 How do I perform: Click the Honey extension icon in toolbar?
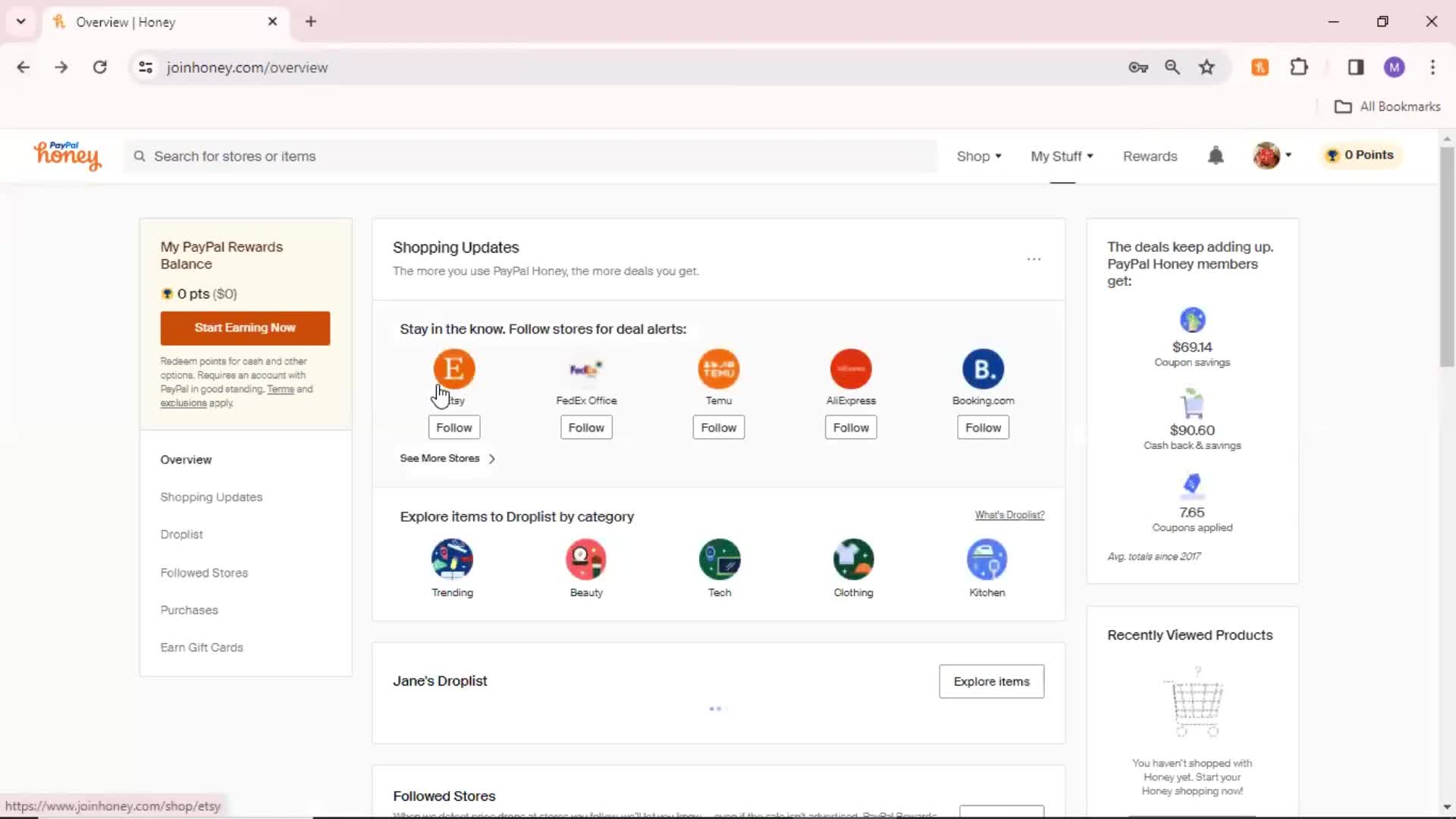coord(1260,67)
